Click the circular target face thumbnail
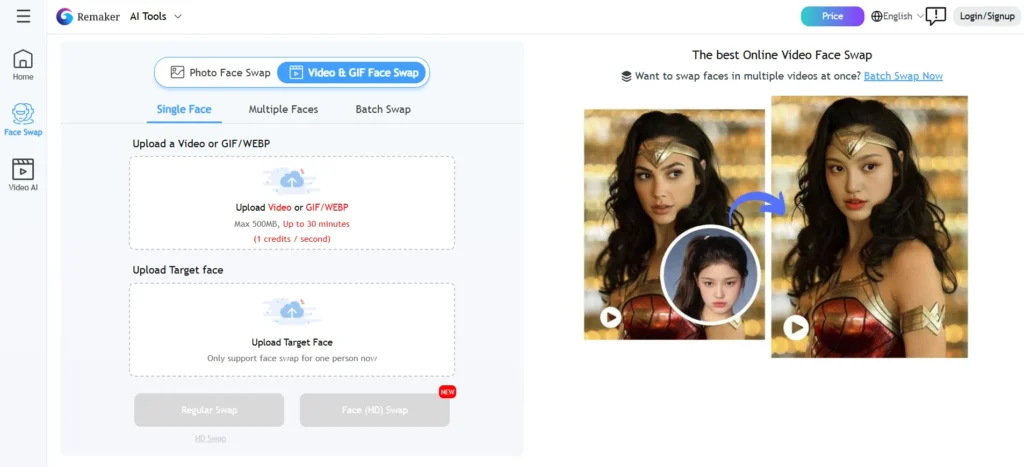 coord(710,275)
